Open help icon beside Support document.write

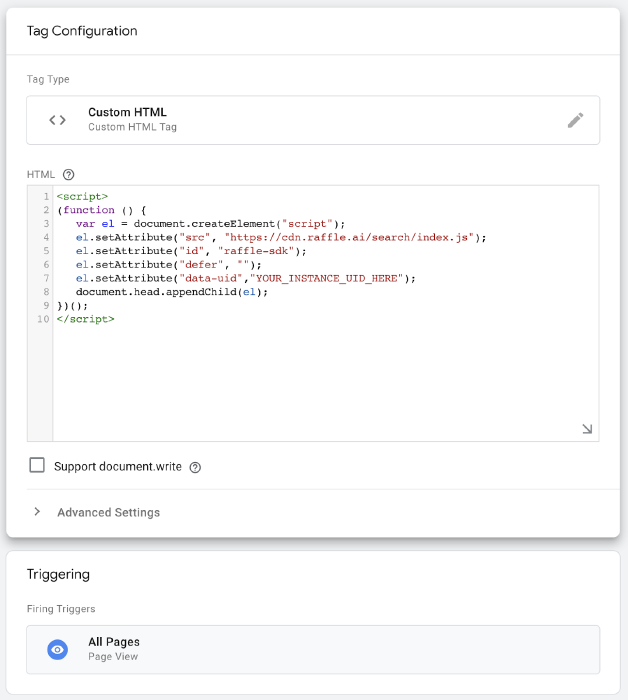[195, 467]
